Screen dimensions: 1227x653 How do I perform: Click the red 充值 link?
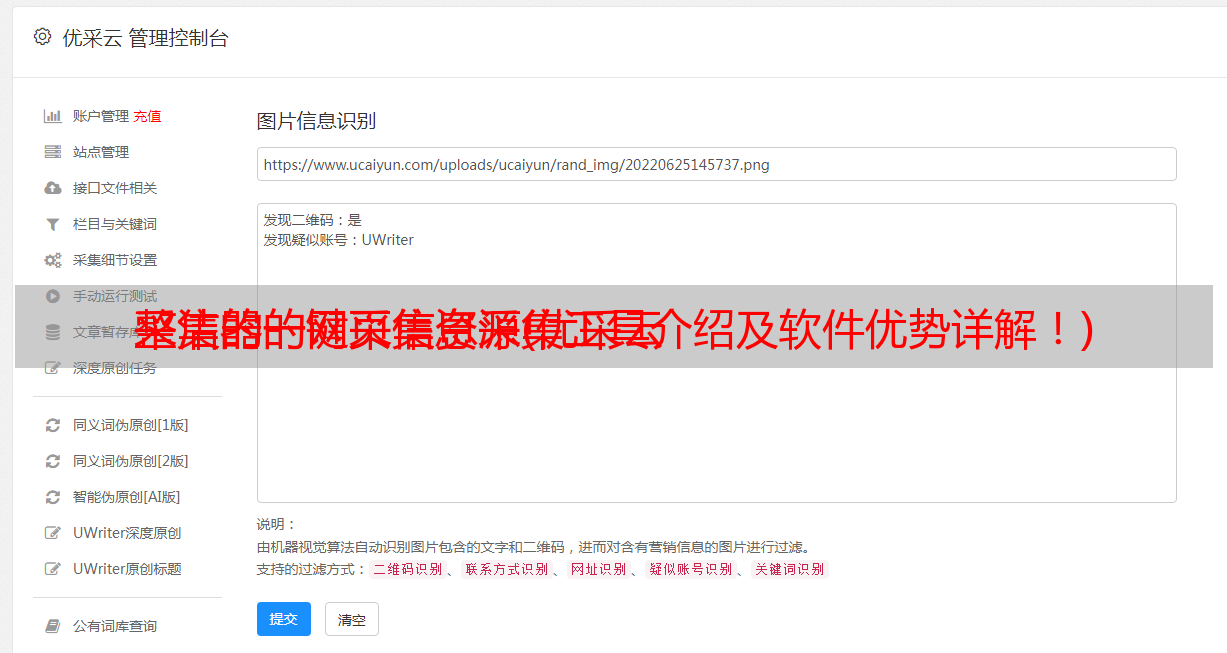click(147, 116)
